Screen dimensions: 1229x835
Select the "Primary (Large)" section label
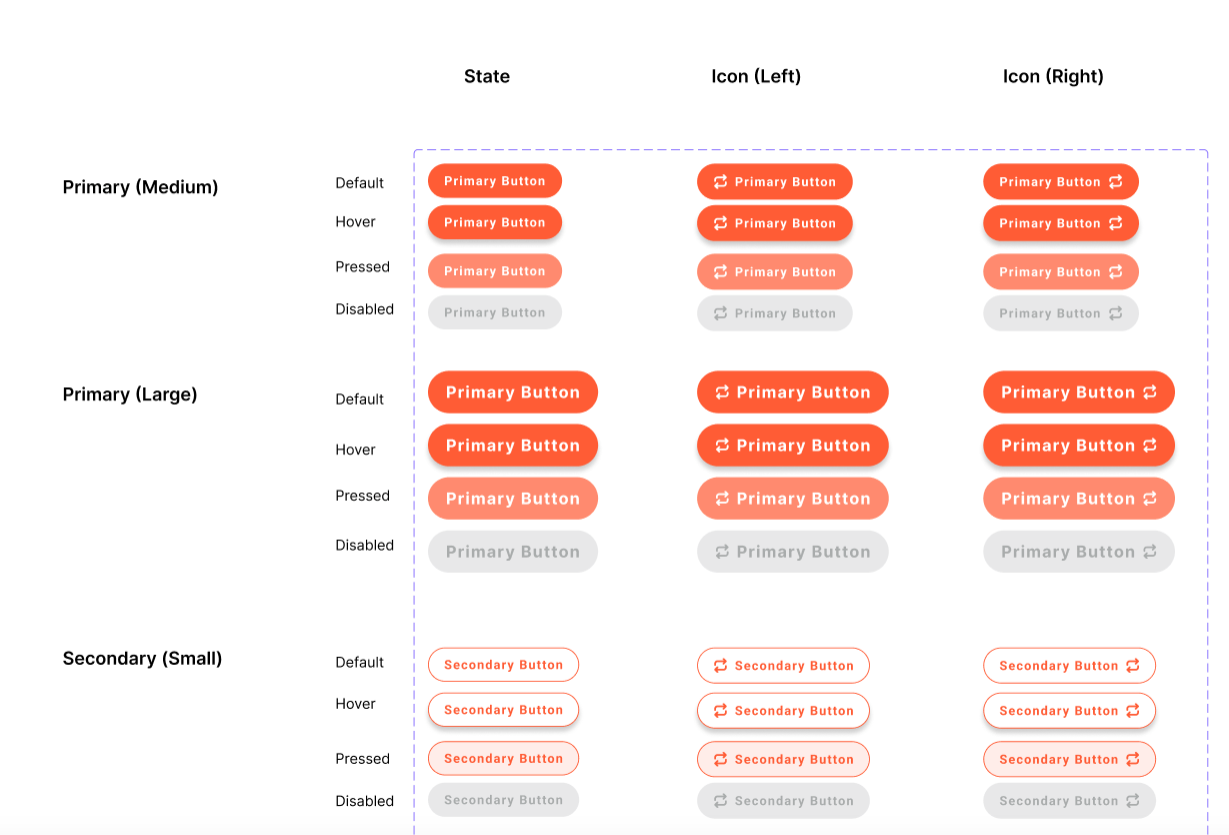130,394
